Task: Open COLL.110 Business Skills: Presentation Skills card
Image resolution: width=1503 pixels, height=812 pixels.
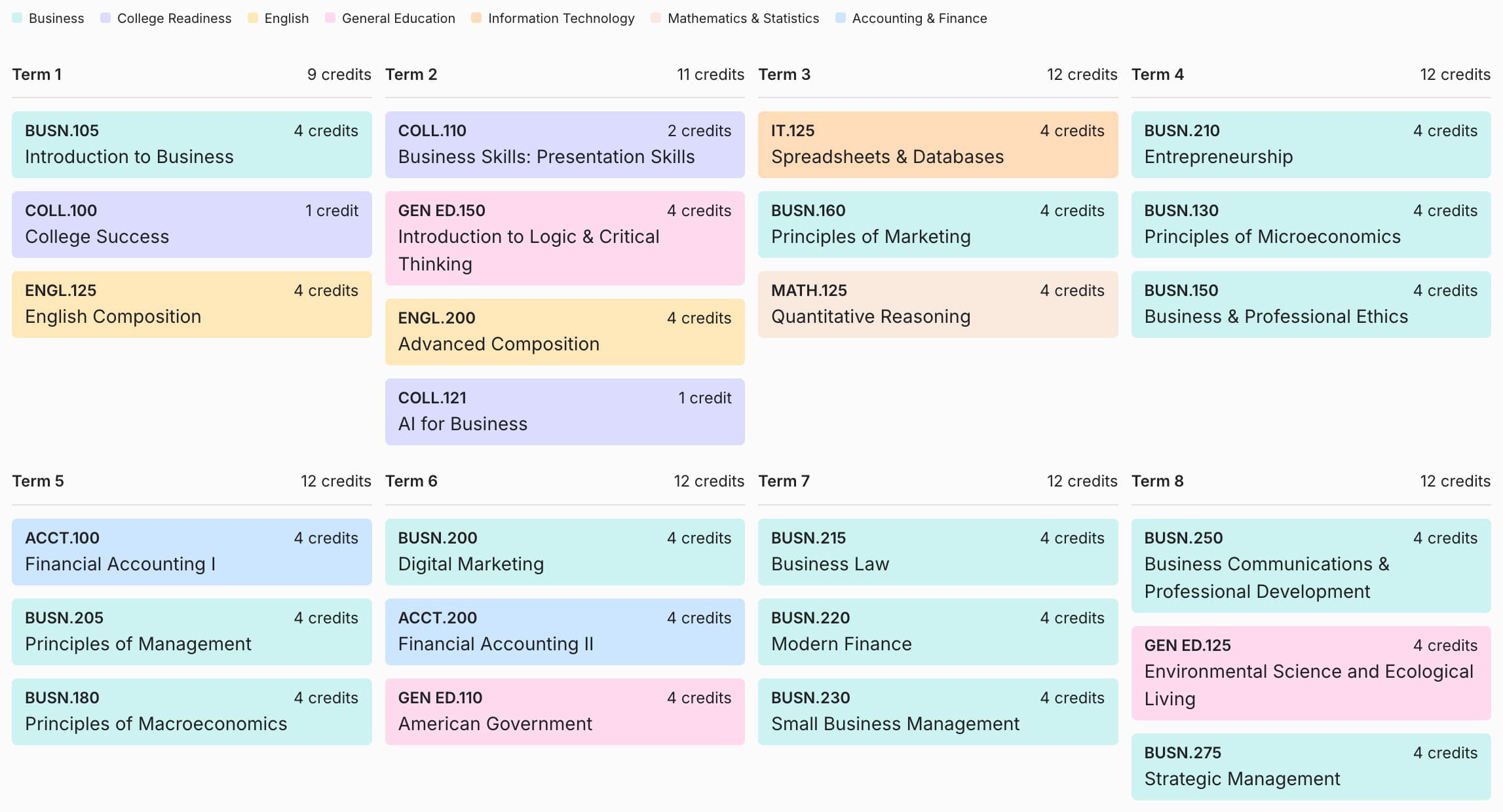Action: pyautogui.click(x=565, y=144)
